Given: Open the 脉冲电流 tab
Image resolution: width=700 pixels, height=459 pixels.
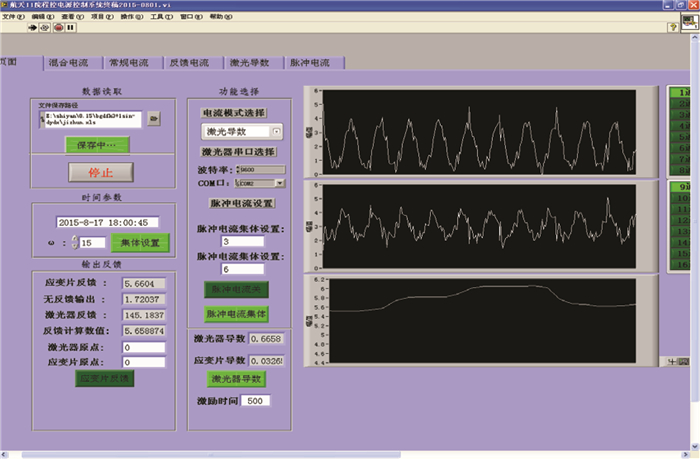Looking at the screenshot, I should 309,62.
